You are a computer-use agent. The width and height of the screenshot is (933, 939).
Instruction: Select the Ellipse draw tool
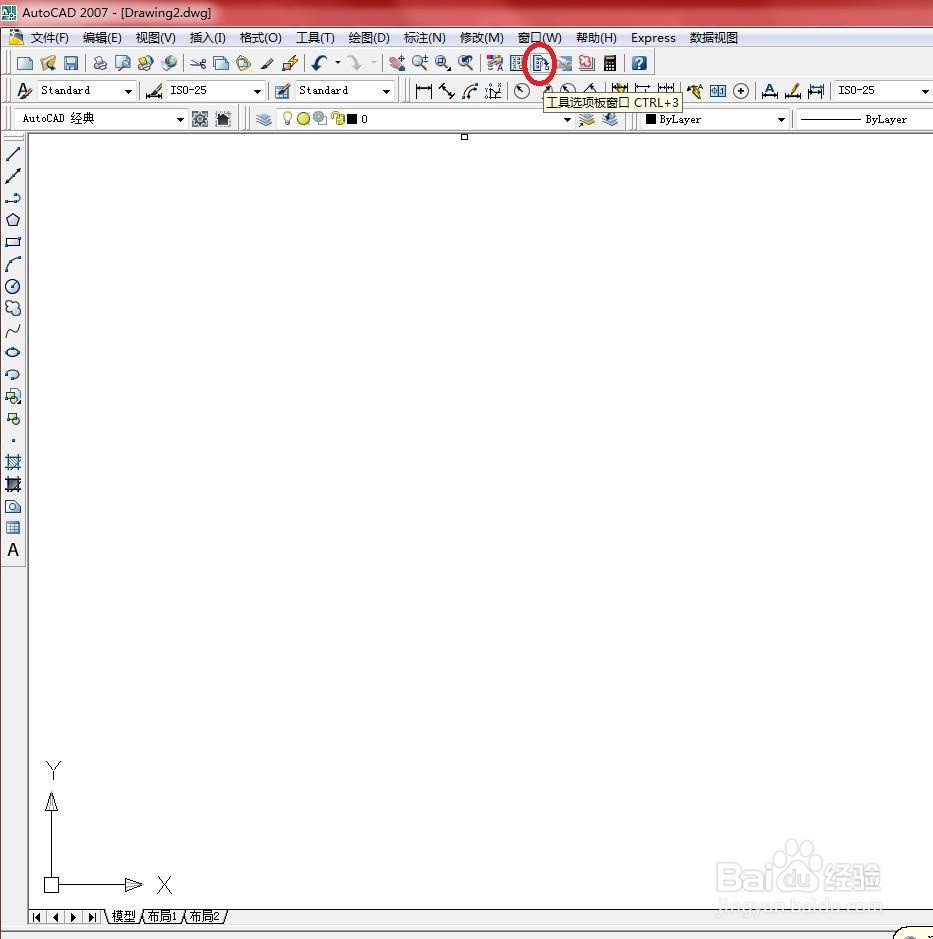click(x=13, y=352)
